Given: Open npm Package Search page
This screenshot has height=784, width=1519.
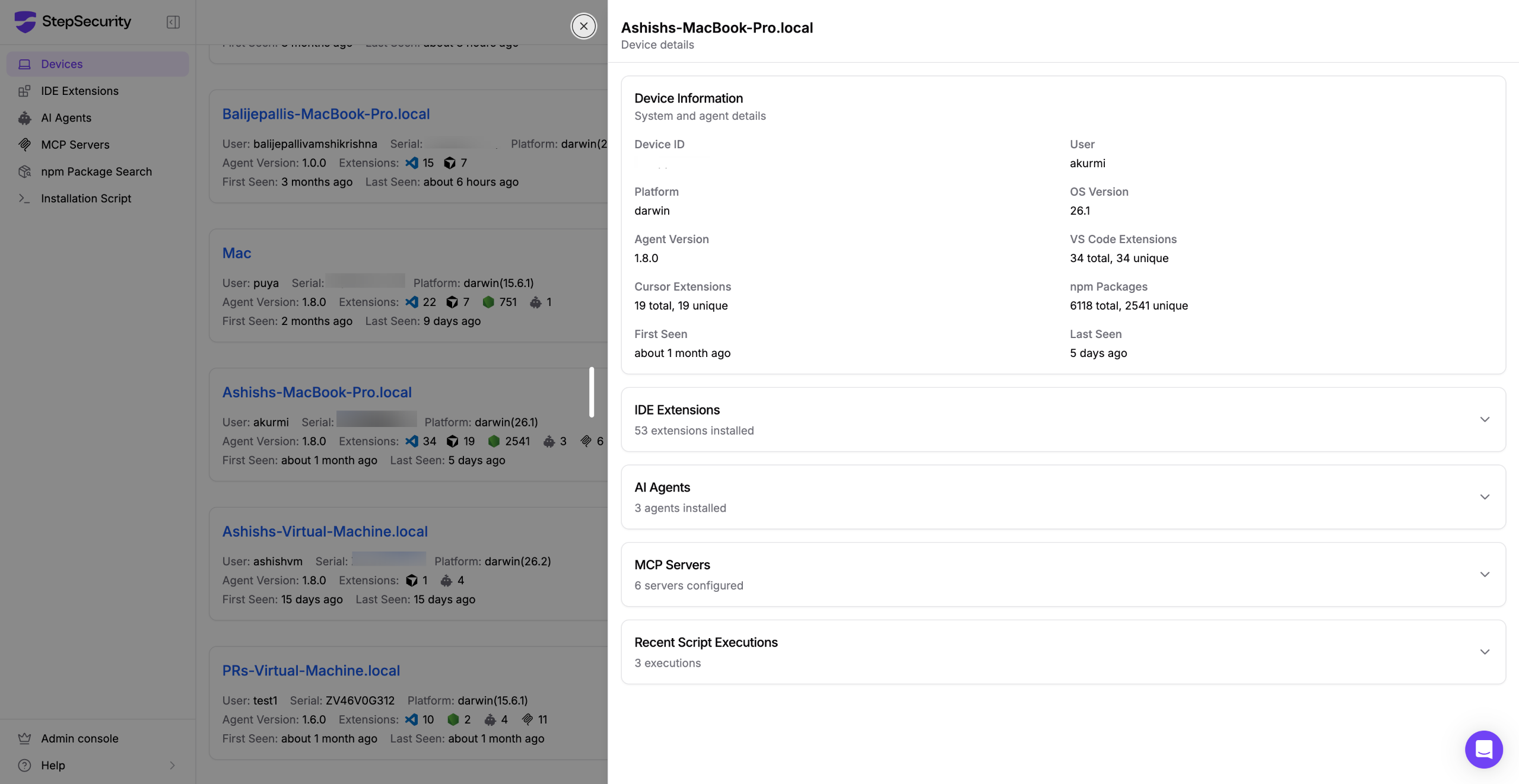Looking at the screenshot, I should click(96, 171).
